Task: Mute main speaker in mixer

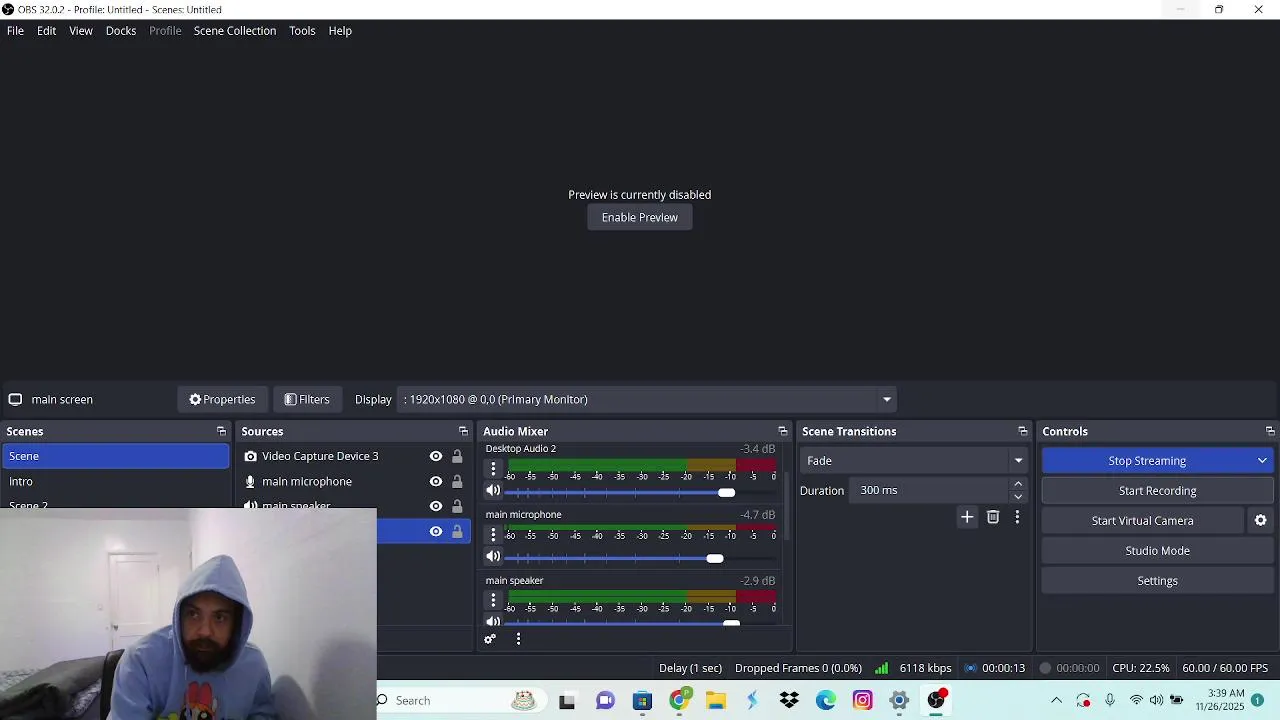Action: (x=493, y=622)
